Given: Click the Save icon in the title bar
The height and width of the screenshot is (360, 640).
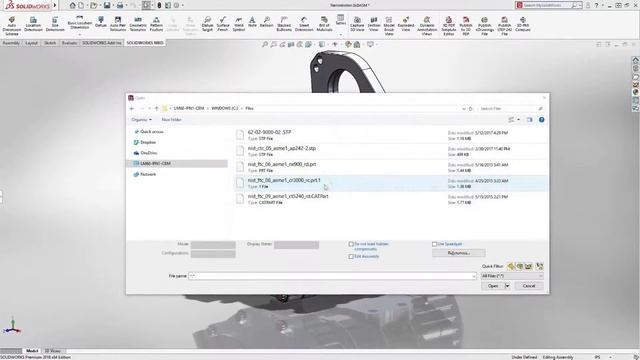Looking at the screenshot, I should pyautogui.click(x=107, y=5).
